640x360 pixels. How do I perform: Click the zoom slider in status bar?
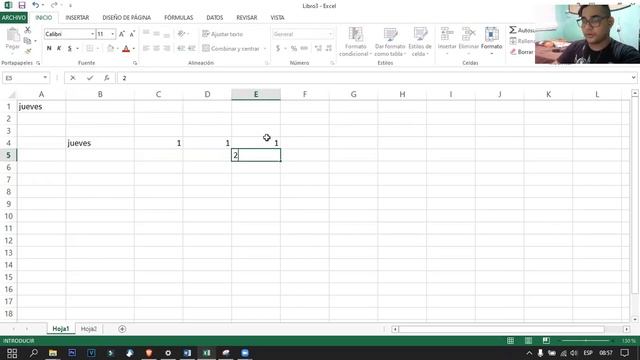pyautogui.click(x=586, y=340)
